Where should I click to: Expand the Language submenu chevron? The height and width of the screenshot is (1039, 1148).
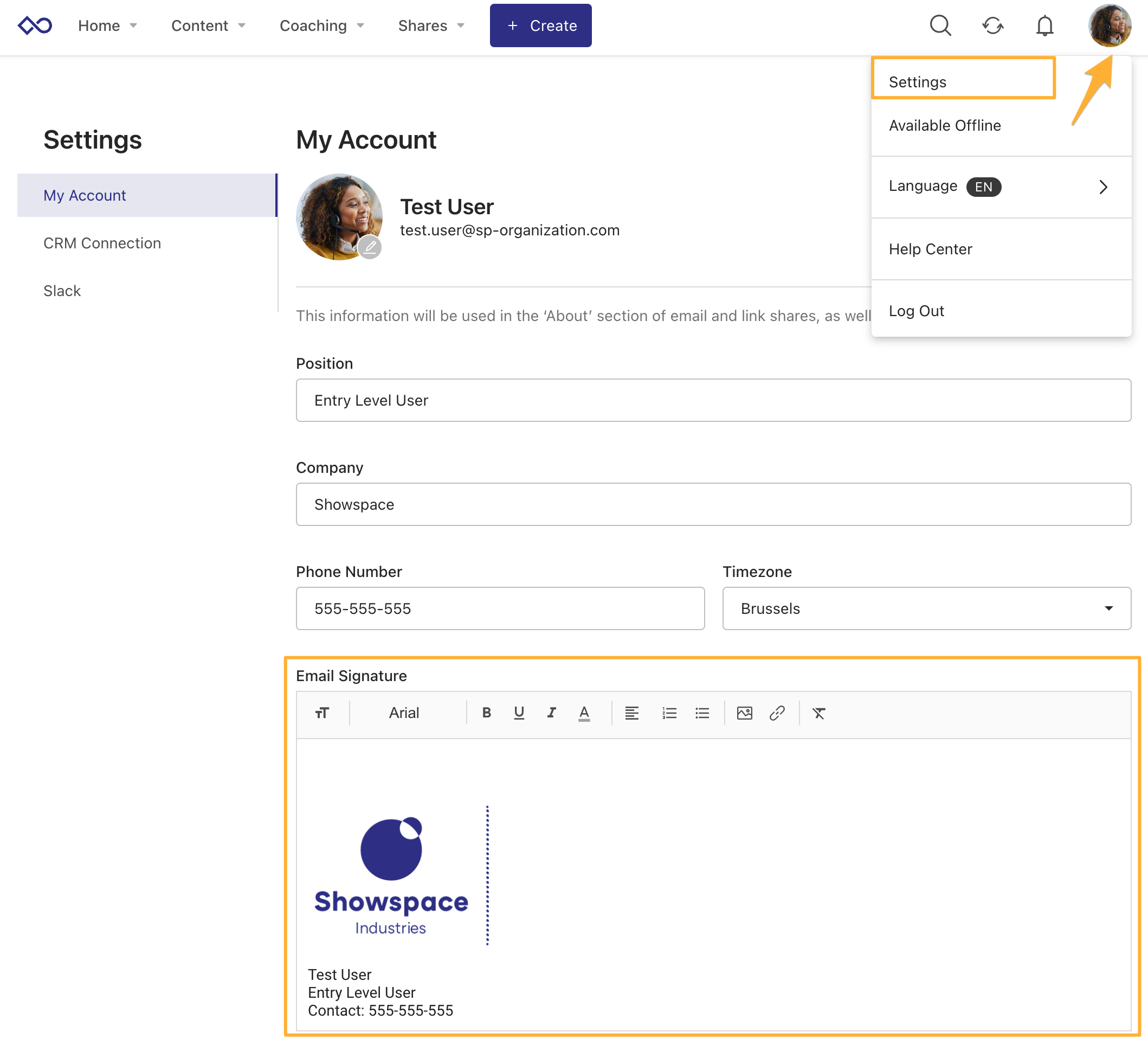(1103, 187)
